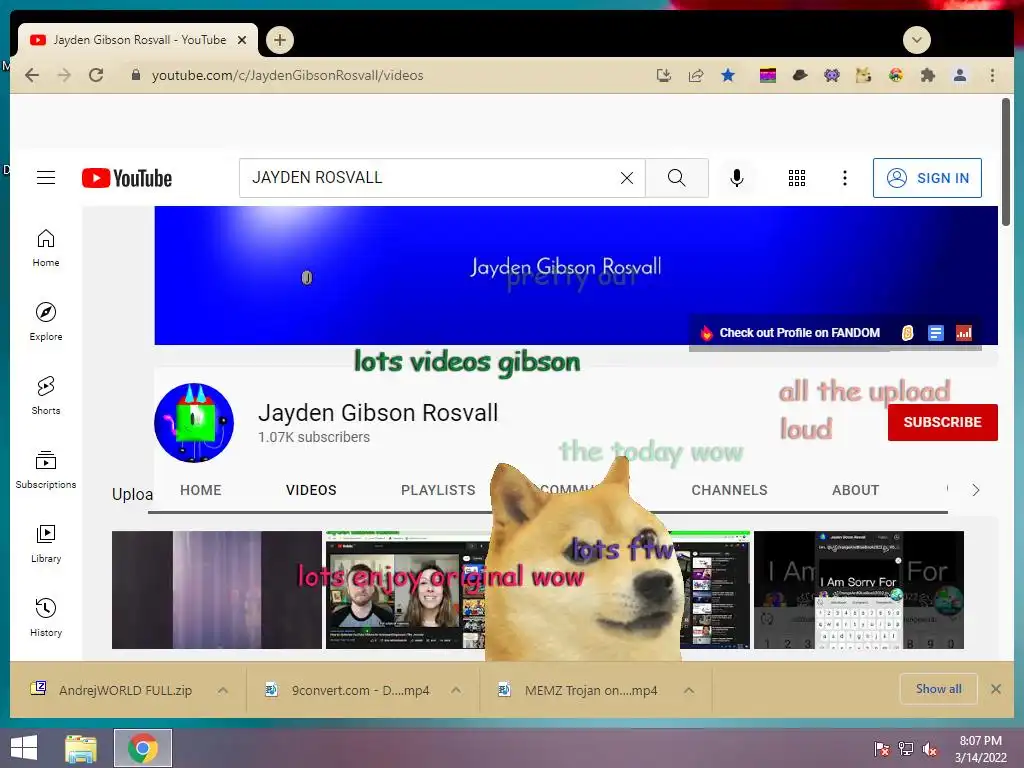Viewport: 1024px width, 768px height.
Task: Close the downloads bar
Action: point(996,689)
